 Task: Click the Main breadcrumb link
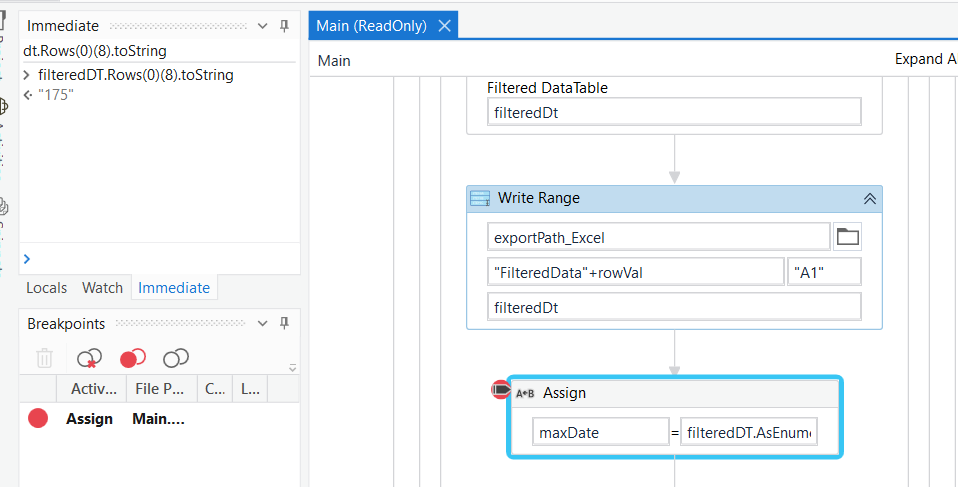coord(334,61)
